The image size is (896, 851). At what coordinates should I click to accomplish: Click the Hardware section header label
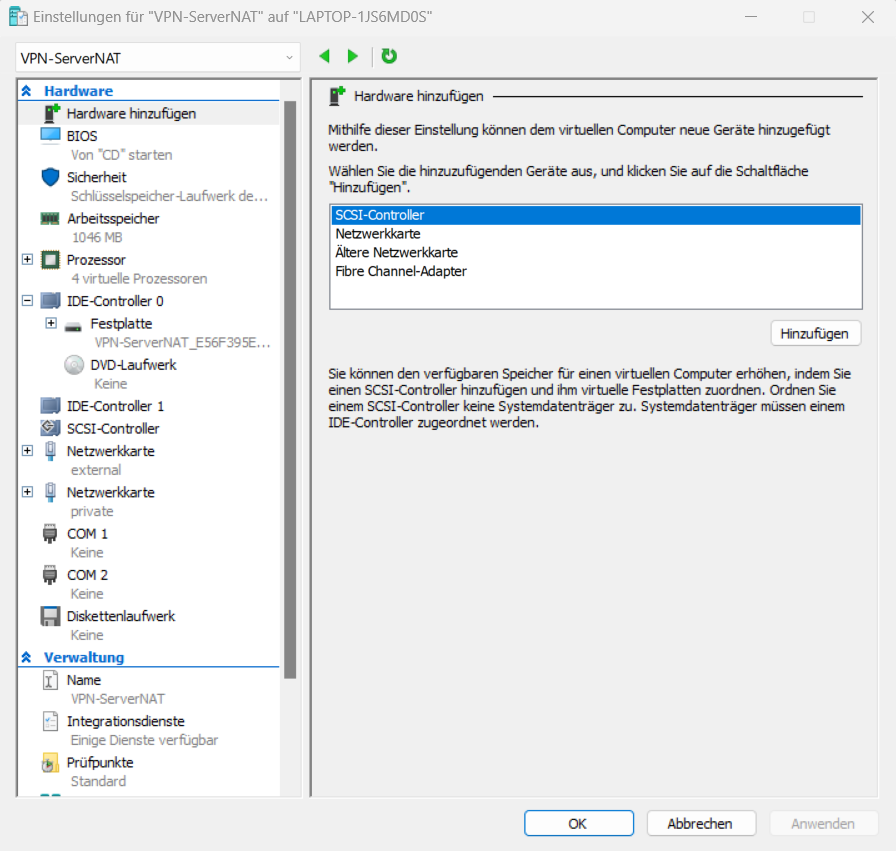coord(79,91)
